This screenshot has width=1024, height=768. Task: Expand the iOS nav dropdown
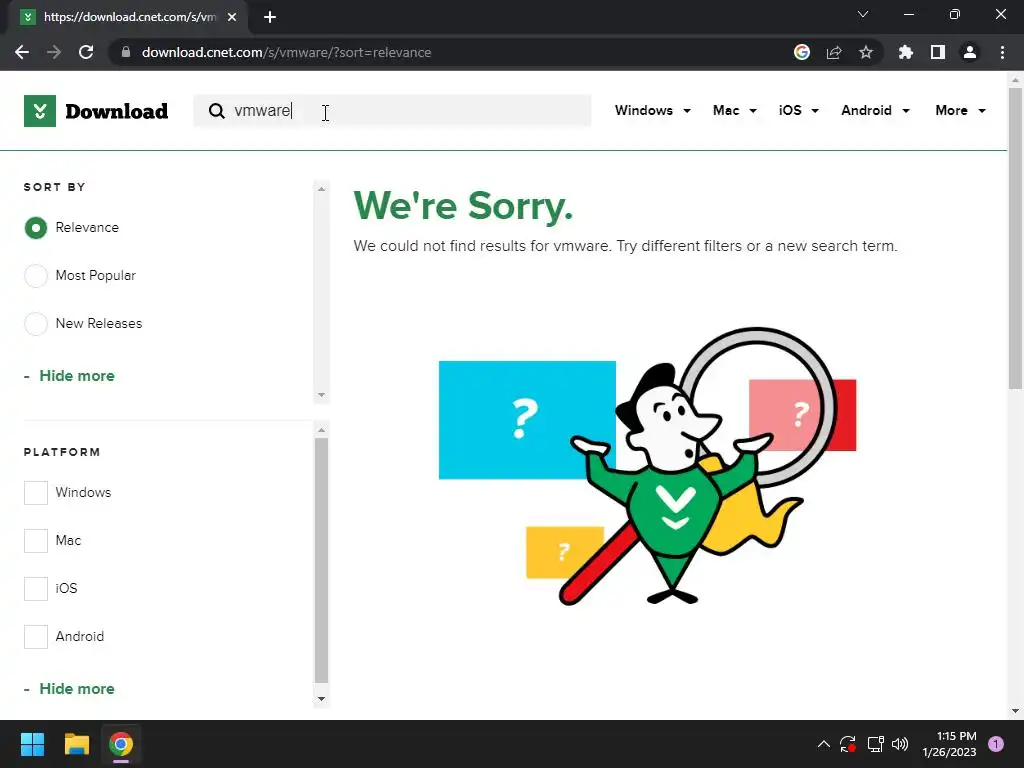pos(798,110)
